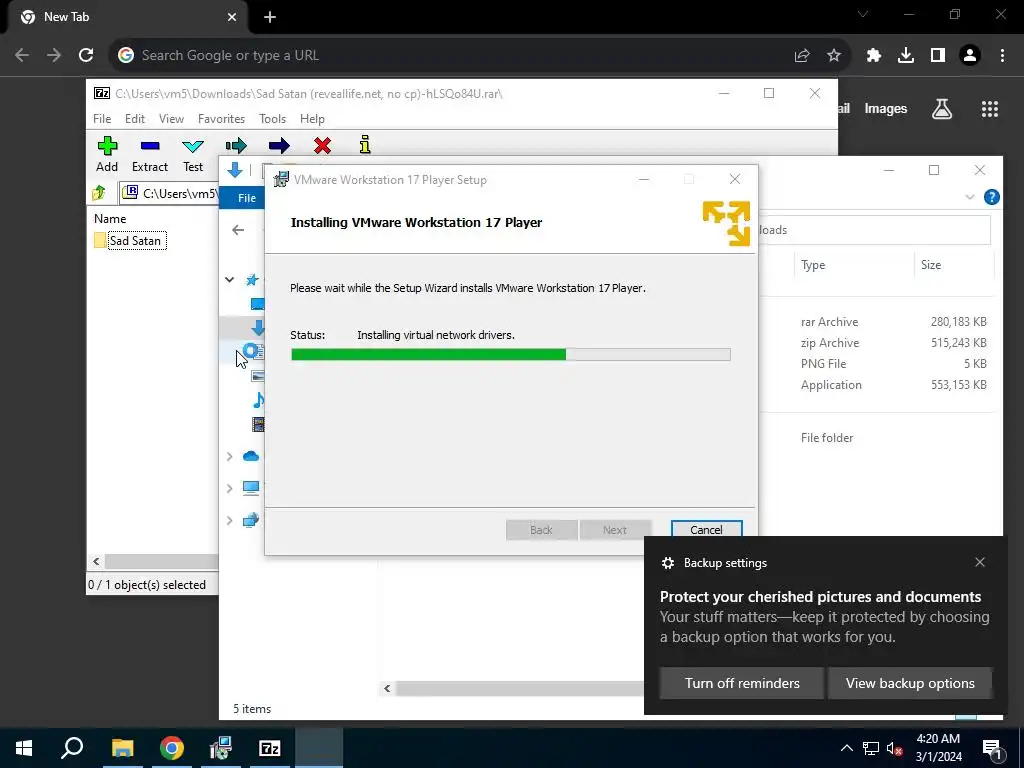Click the Explorer horizontal scrollbar left arrow
1024x768 pixels.
pos(387,688)
